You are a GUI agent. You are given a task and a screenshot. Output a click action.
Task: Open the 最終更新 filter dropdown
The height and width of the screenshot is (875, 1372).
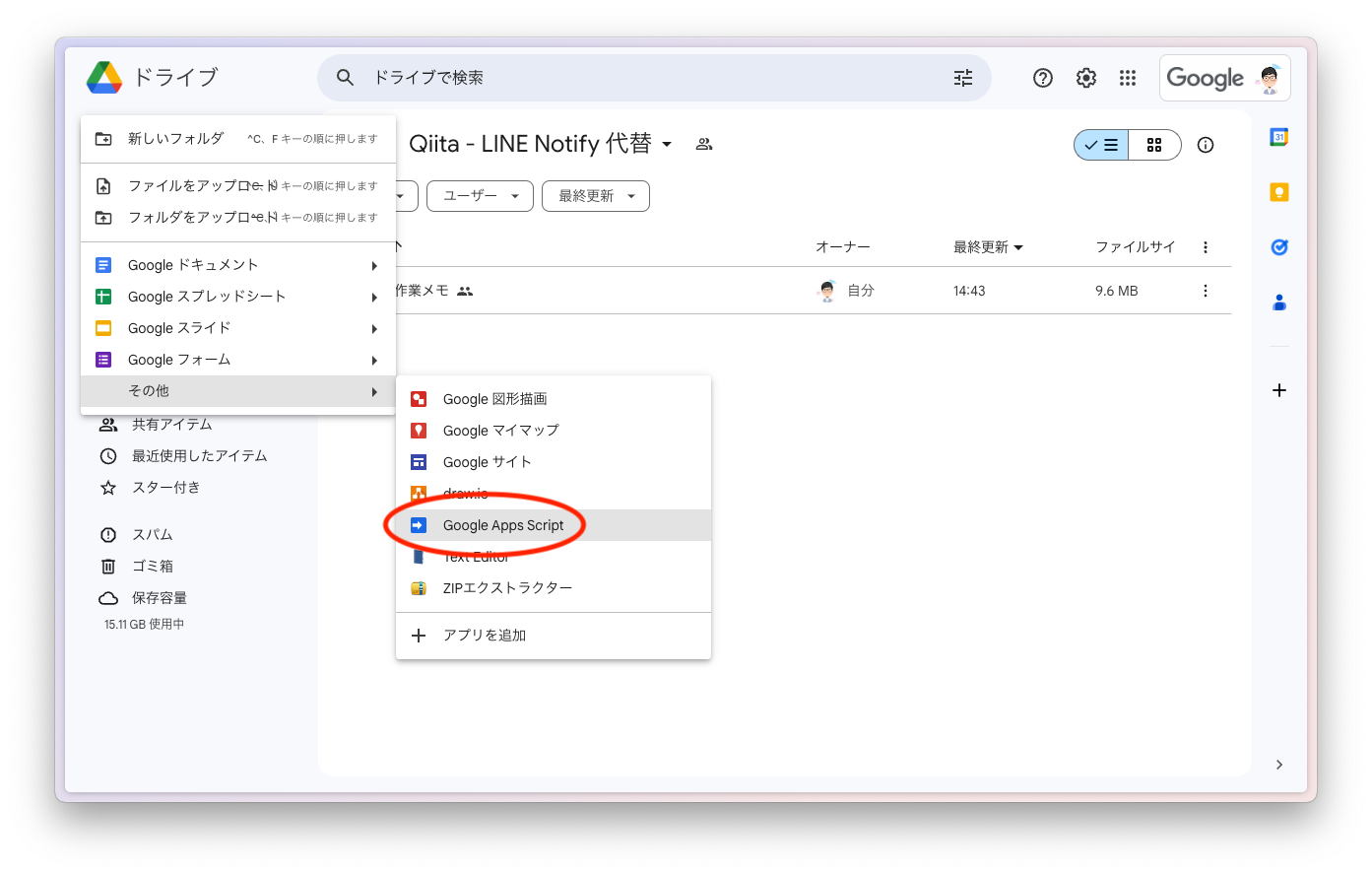pyautogui.click(x=595, y=195)
